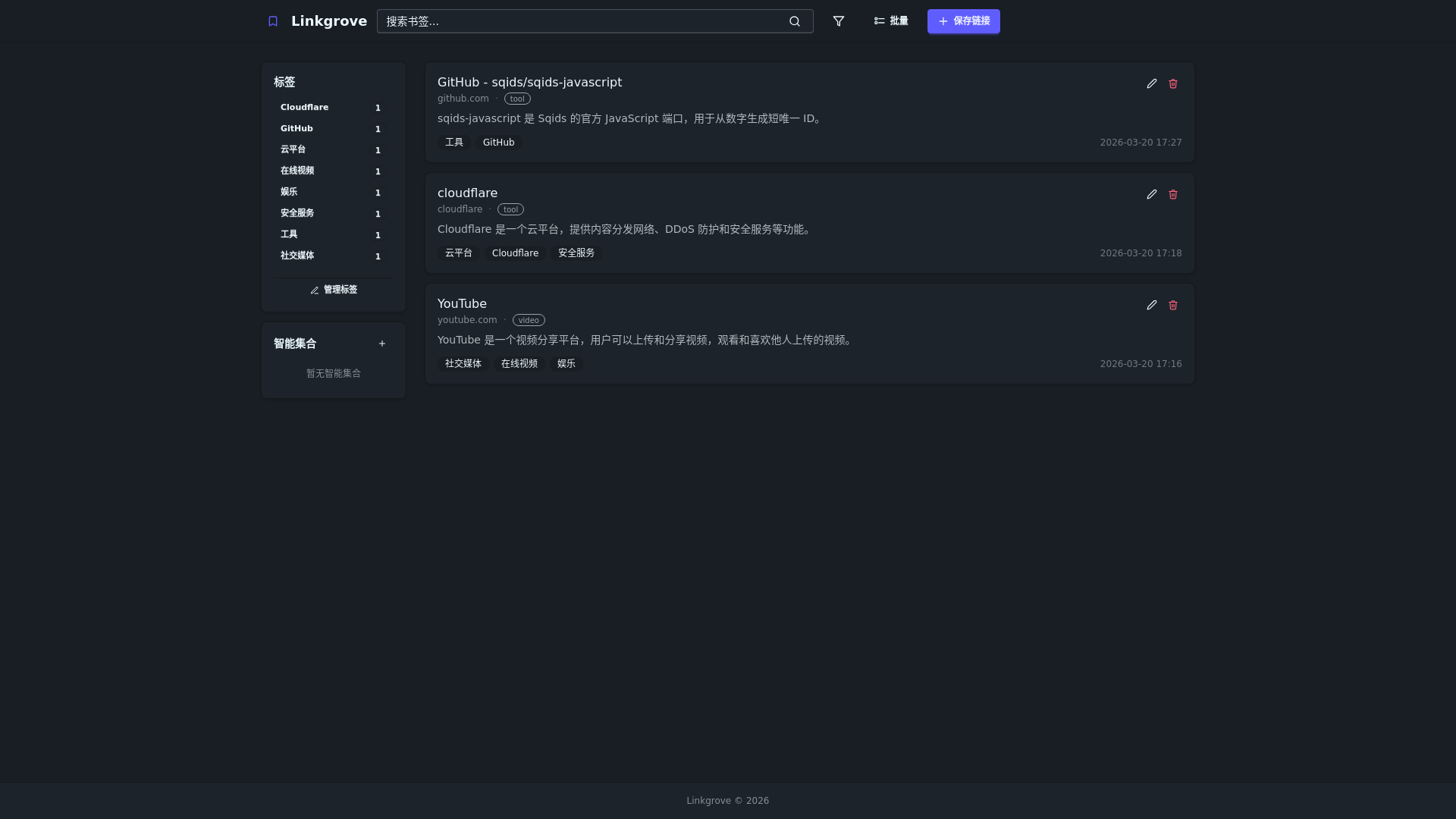
Task: Click the search magnifier icon
Action: 794,21
